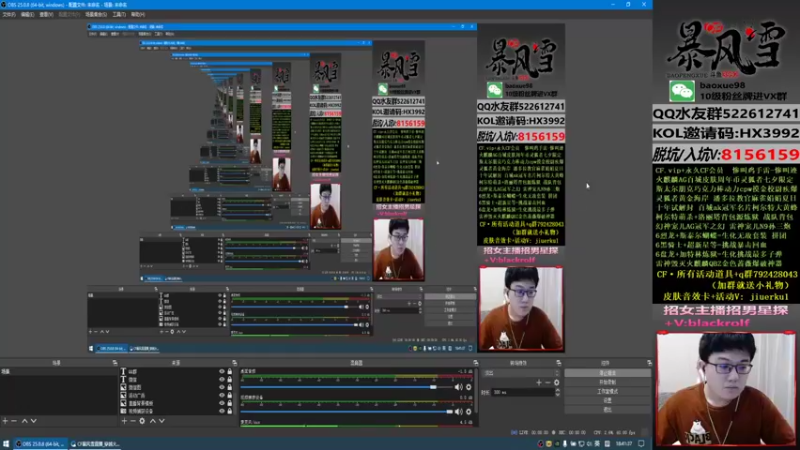Mute the 视频捕获设备 mixer speaker icon
The width and height of the screenshot is (800, 450).
pyautogui.click(x=459, y=412)
